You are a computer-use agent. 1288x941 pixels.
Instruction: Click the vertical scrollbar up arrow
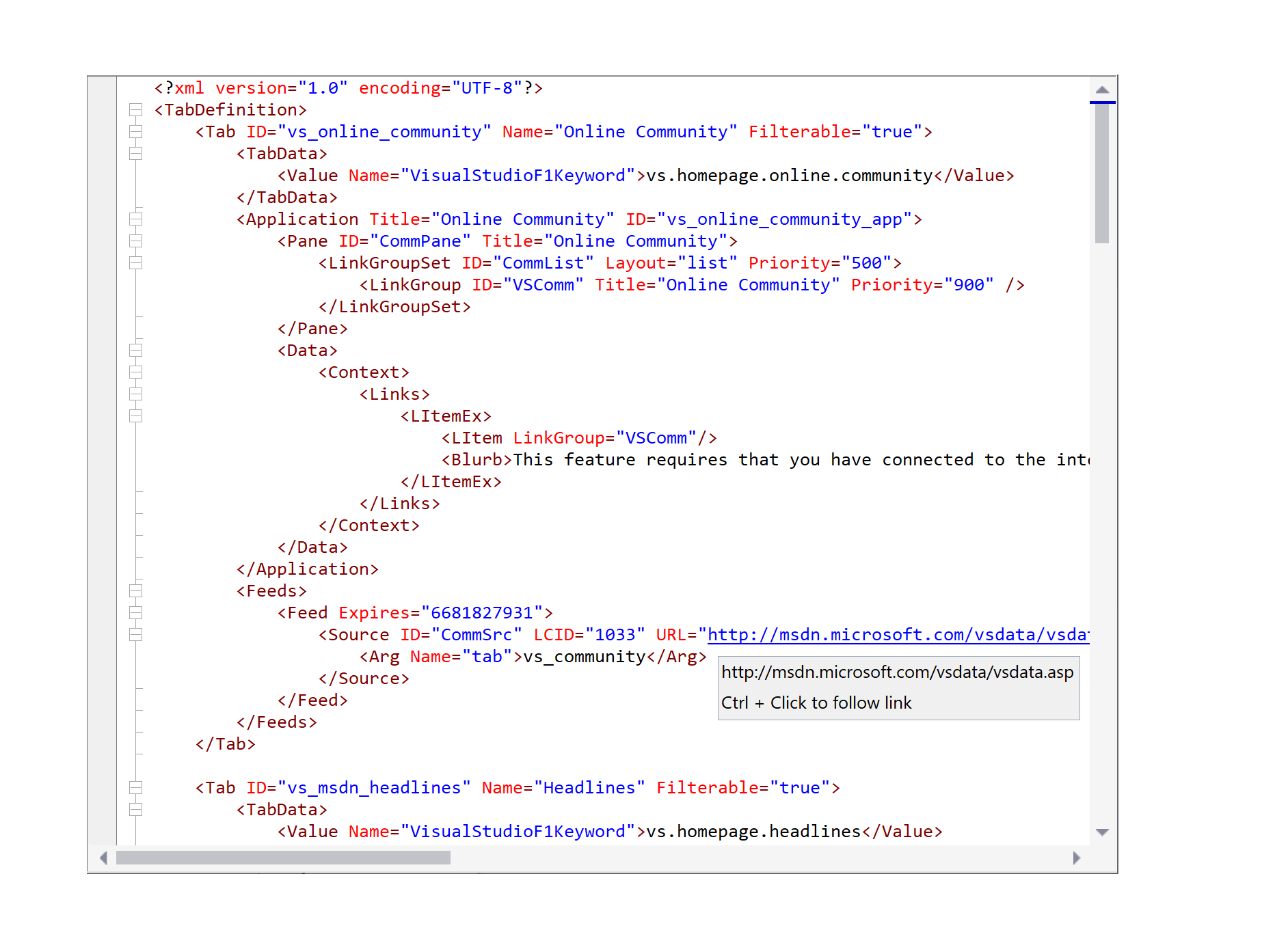pos(1101,88)
